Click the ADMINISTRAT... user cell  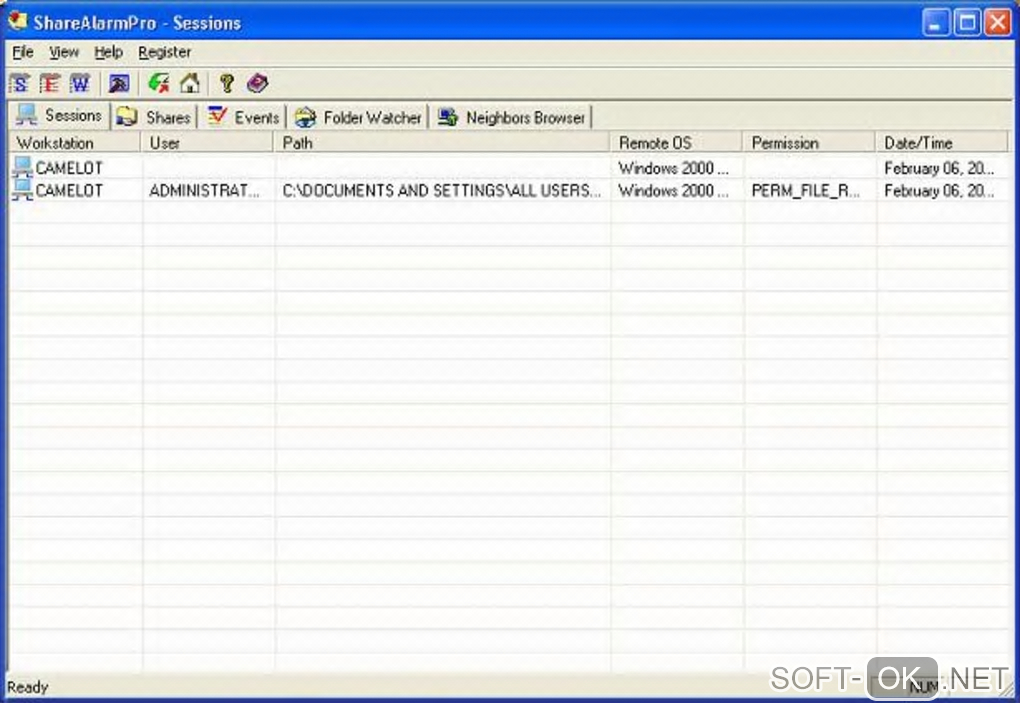[x=204, y=190]
